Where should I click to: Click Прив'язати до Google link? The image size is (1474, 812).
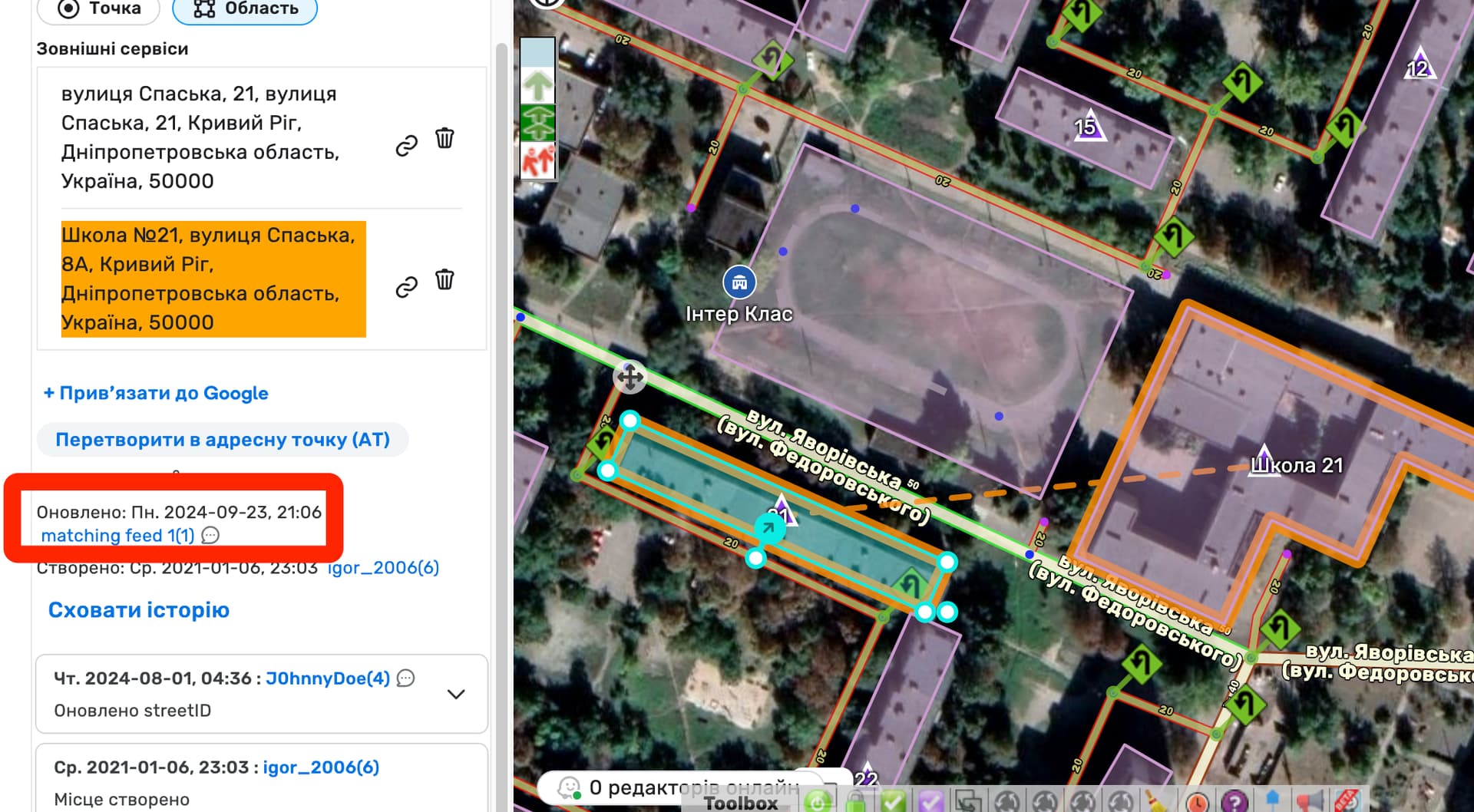156,393
